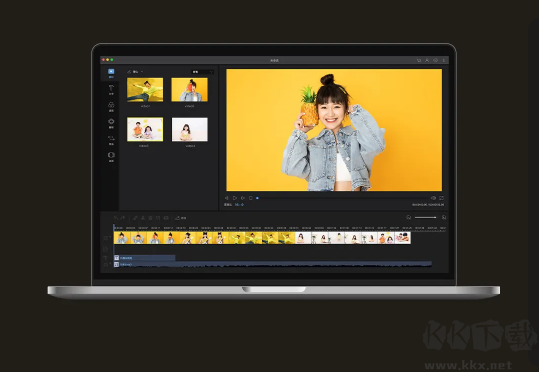The image size is (539, 372).
Task: Adjust the timeline zoom slider
Action: click(425, 217)
